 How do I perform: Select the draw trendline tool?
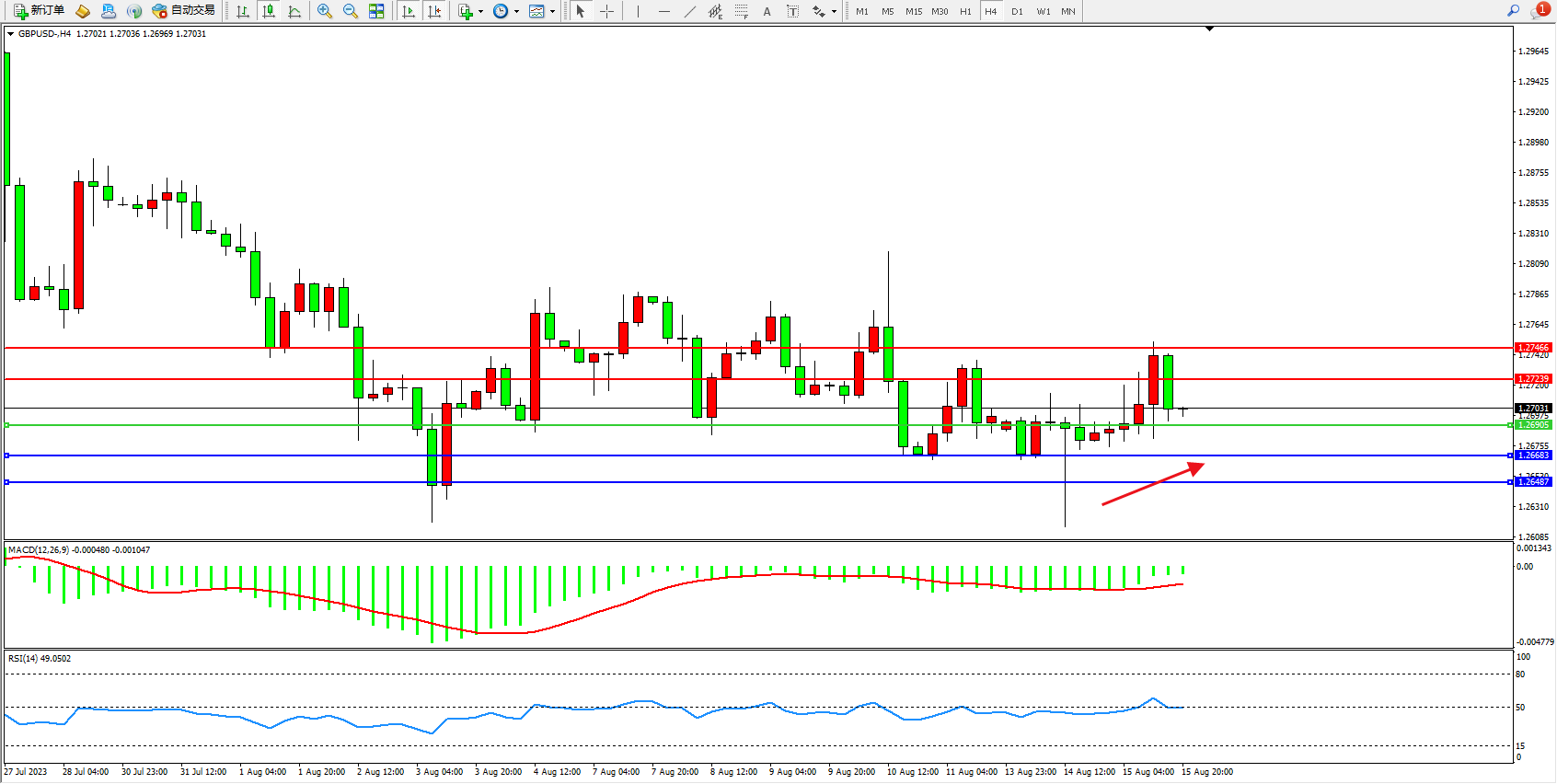tap(690, 11)
